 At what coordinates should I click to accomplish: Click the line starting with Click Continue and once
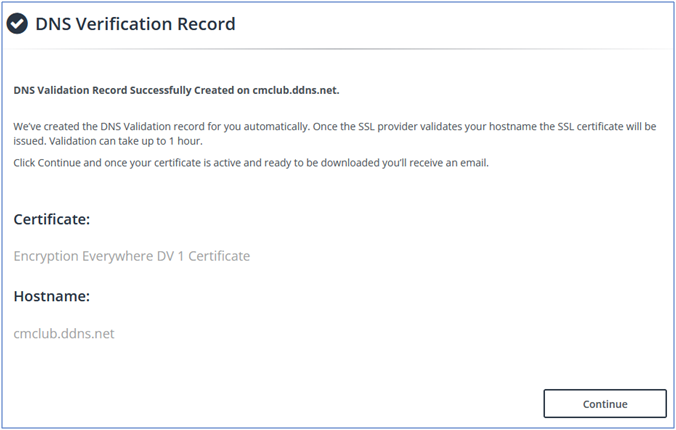pyautogui.click(x=250, y=162)
